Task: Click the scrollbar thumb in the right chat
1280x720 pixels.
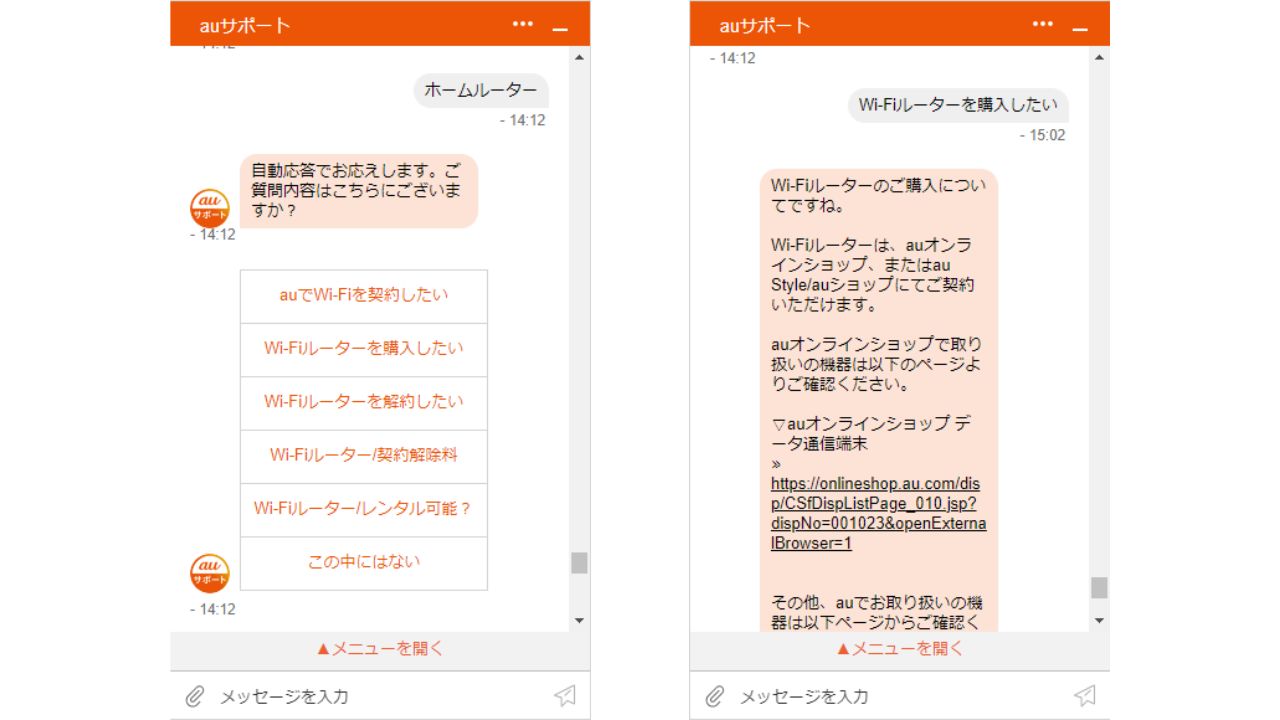Action: coord(1099,587)
